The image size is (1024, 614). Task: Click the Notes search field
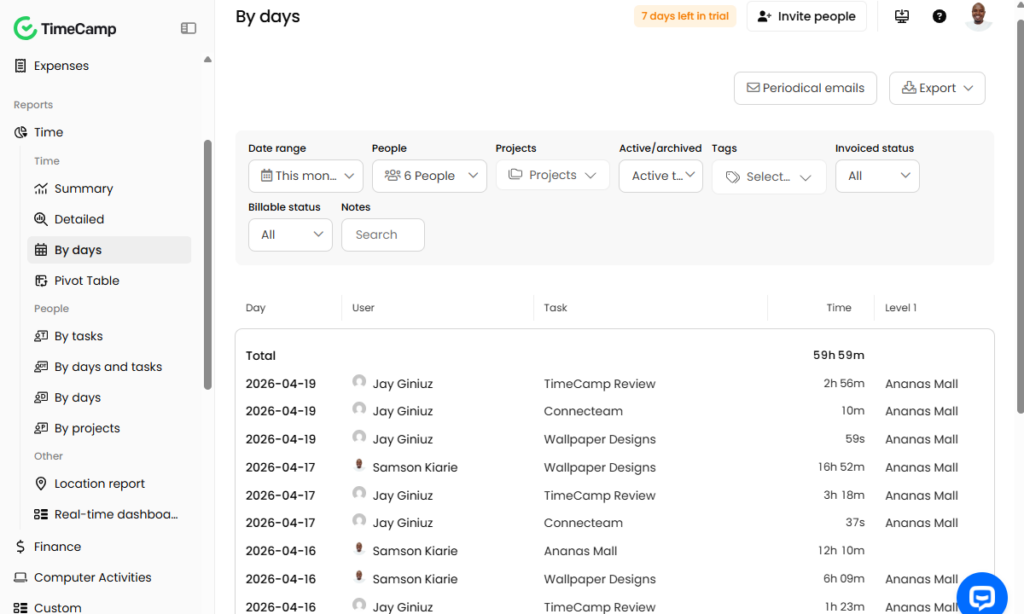coord(383,234)
